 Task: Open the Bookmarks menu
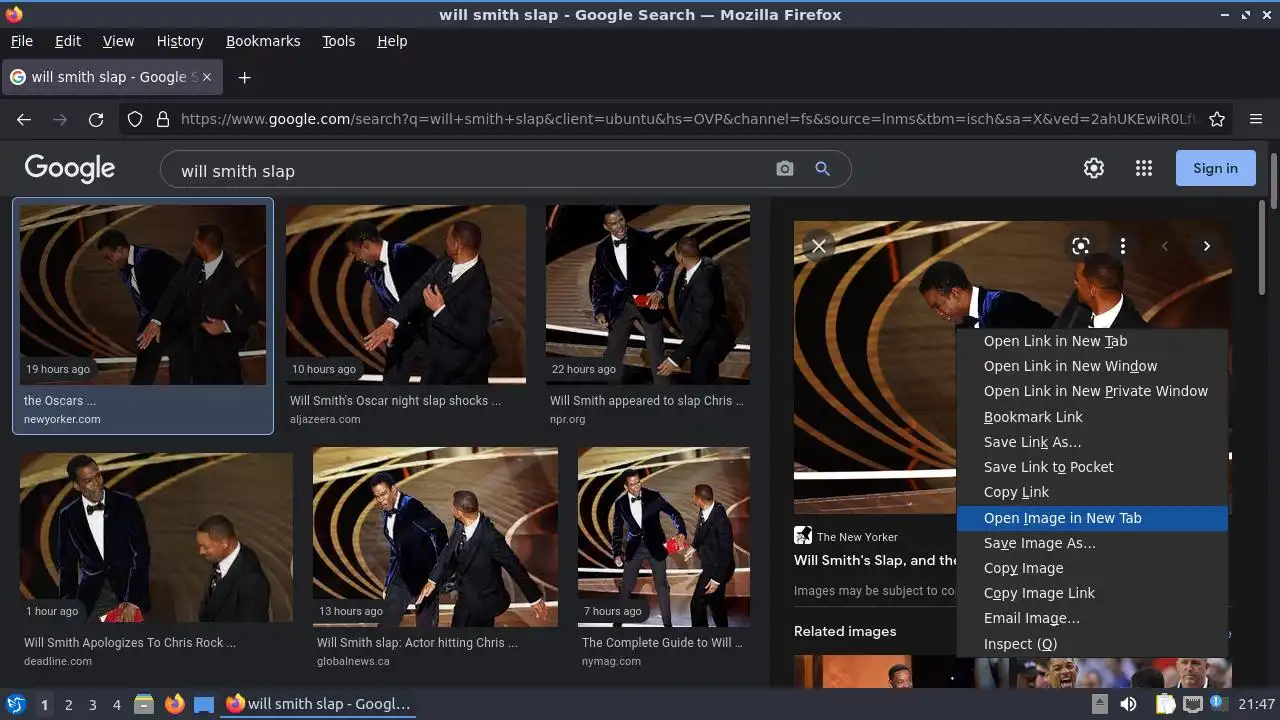[x=263, y=41]
